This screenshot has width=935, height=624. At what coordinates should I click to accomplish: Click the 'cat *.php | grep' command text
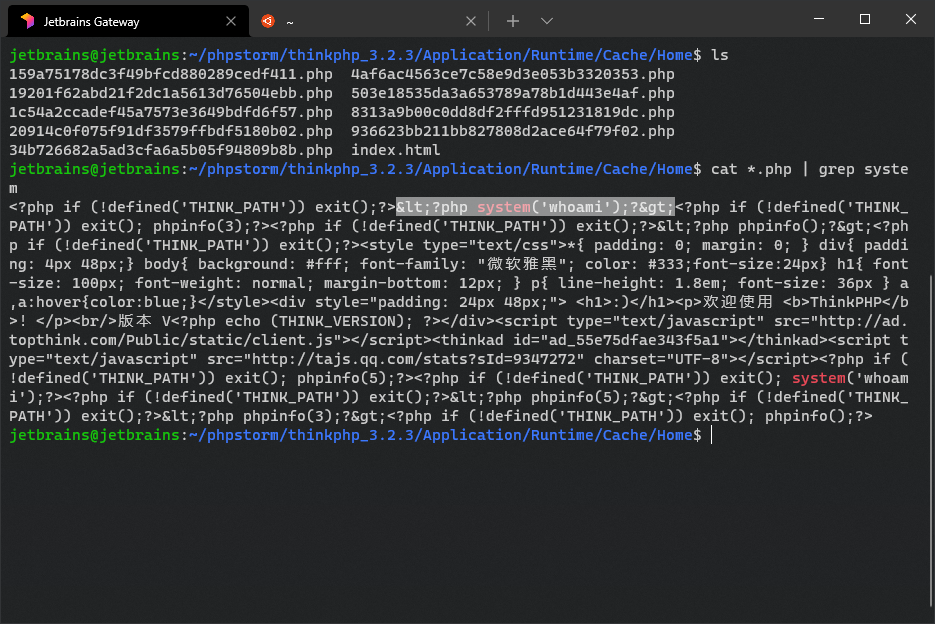click(783, 169)
